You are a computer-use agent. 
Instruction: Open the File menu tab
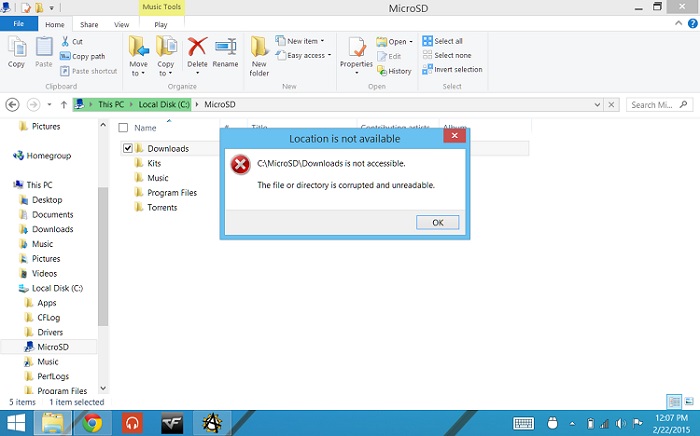[19, 24]
